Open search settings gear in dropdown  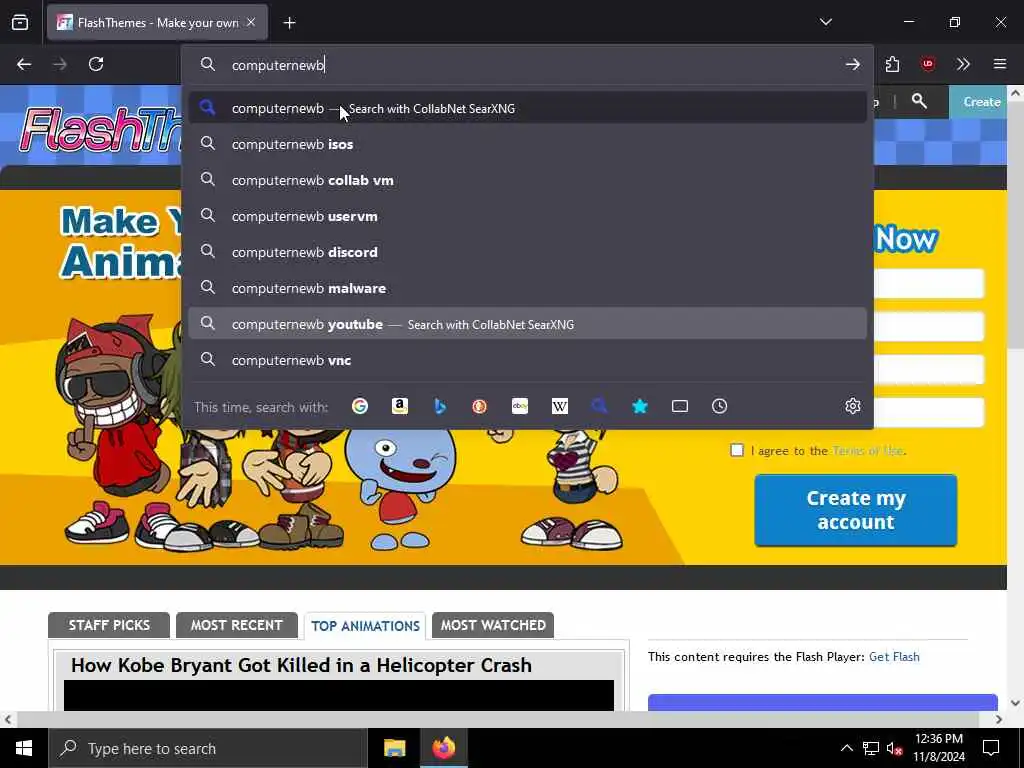click(x=852, y=406)
